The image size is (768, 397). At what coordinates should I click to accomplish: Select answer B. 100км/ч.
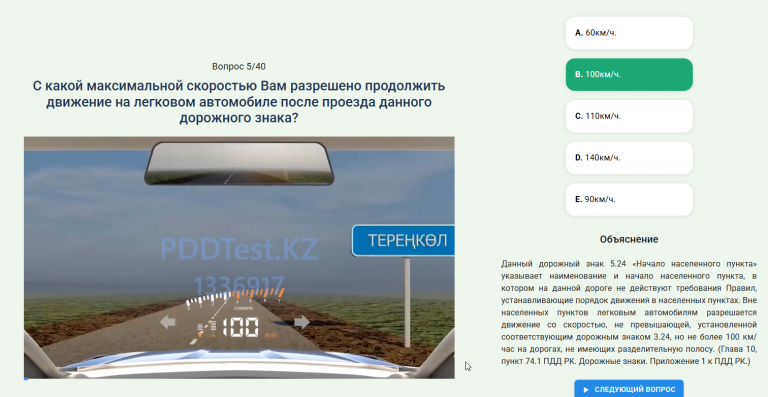tap(629, 74)
